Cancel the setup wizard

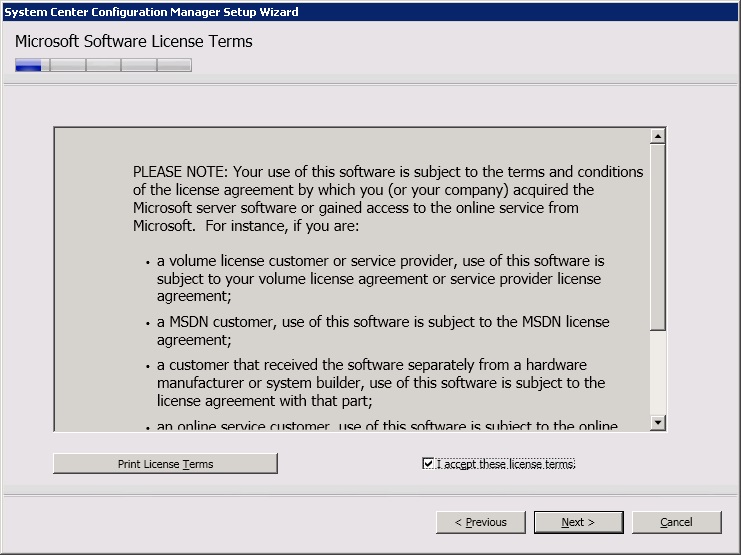[x=676, y=522]
